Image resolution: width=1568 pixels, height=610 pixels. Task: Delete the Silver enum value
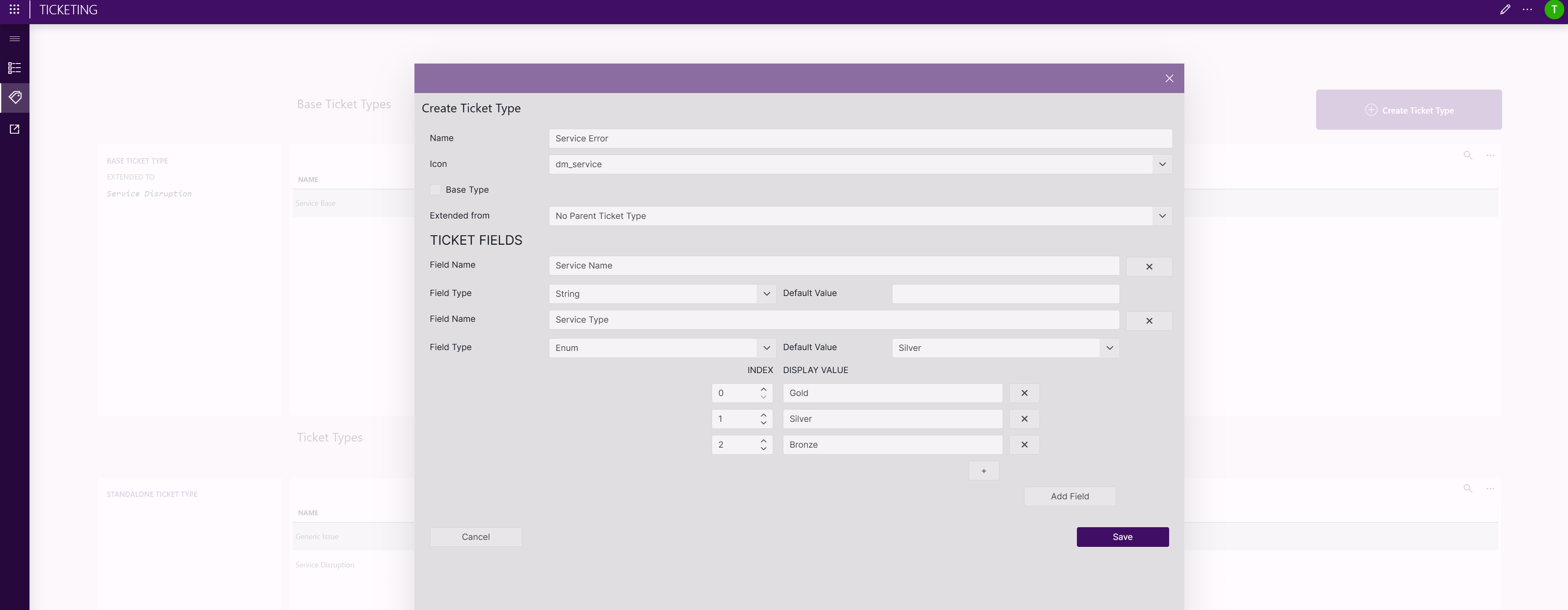click(1024, 419)
